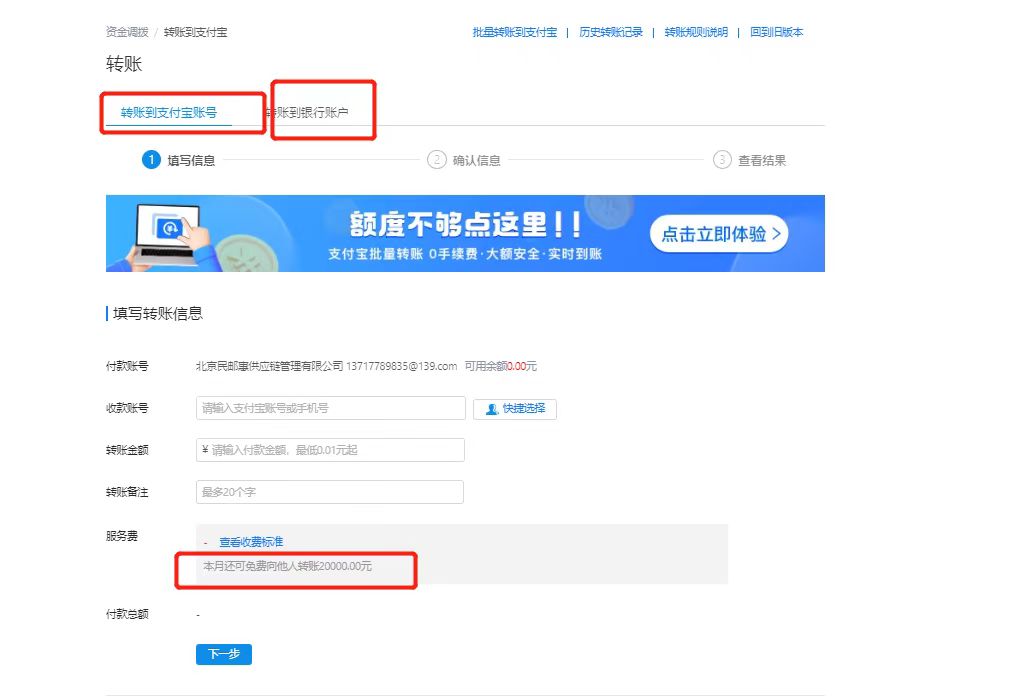Click the 快捷选择 contact icon button
The height and width of the screenshot is (699, 1029).
pyautogui.click(x=514, y=409)
